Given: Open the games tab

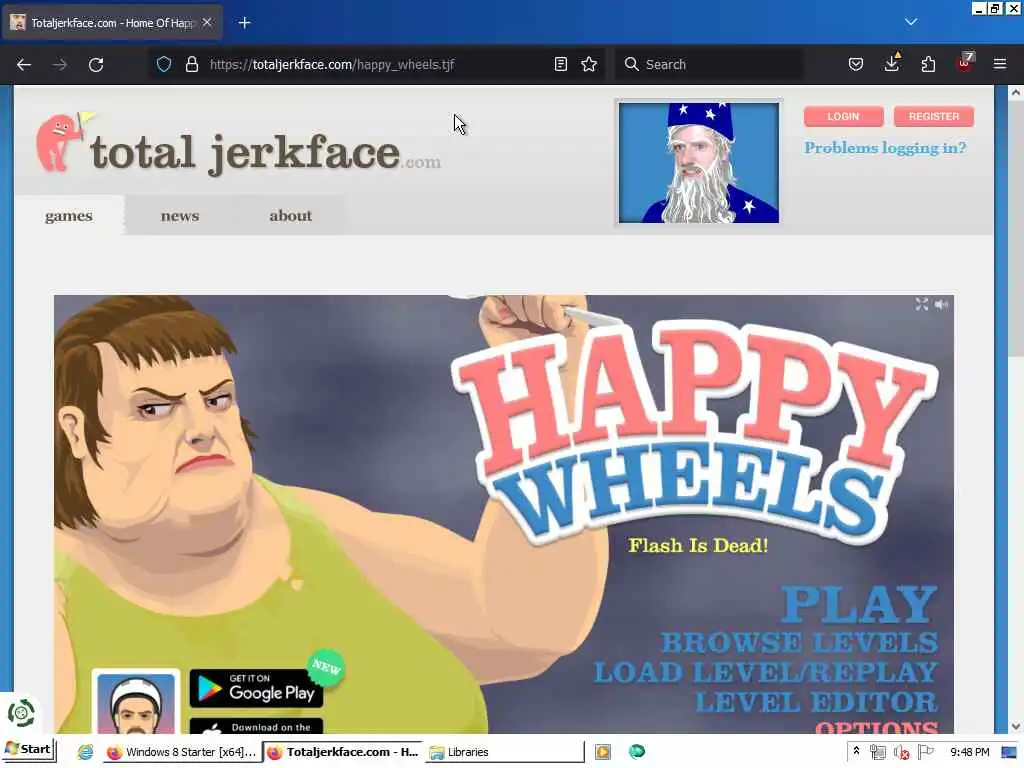Looking at the screenshot, I should tap(69, 216).
